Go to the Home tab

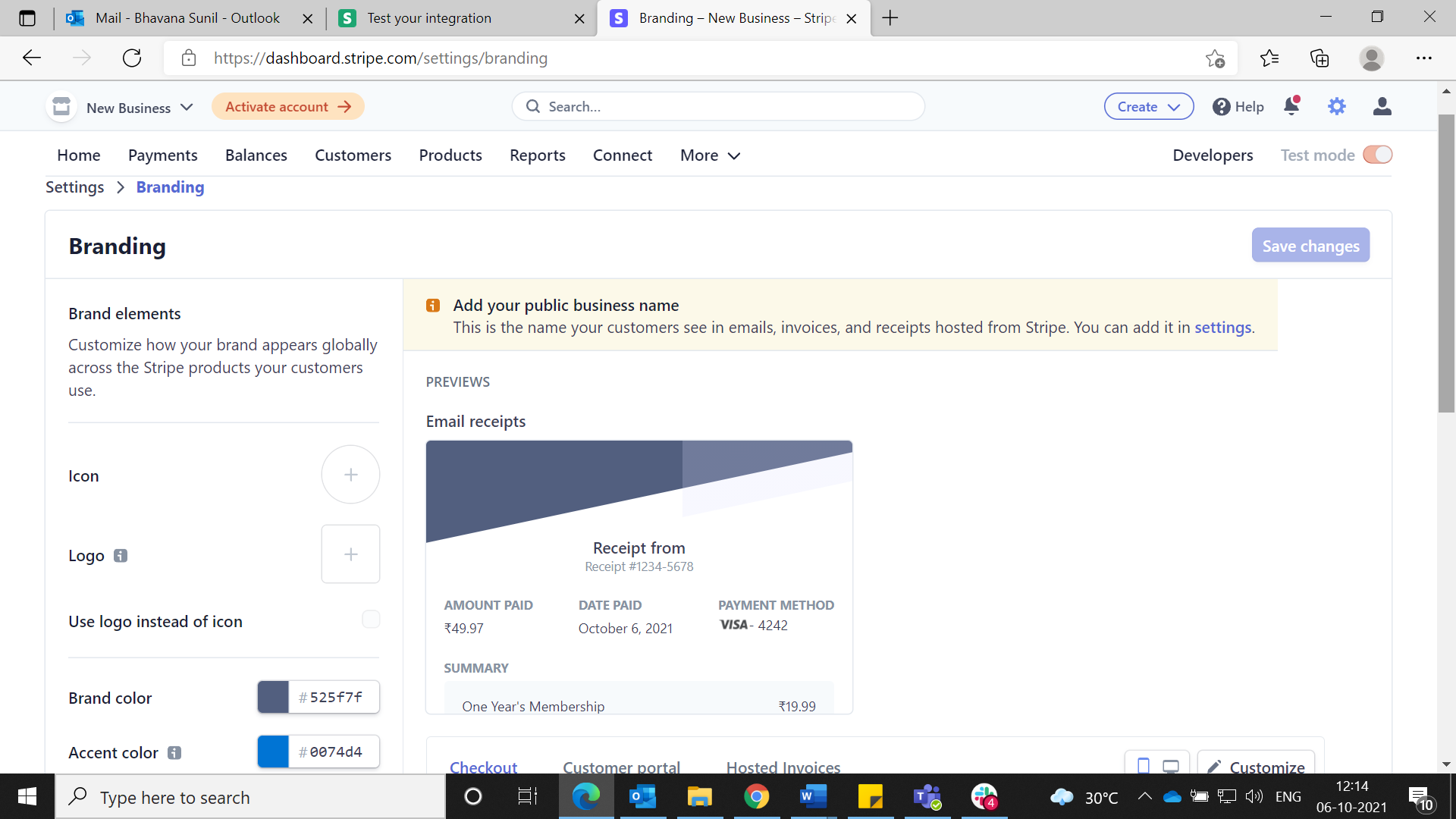(x=79, y=155)
